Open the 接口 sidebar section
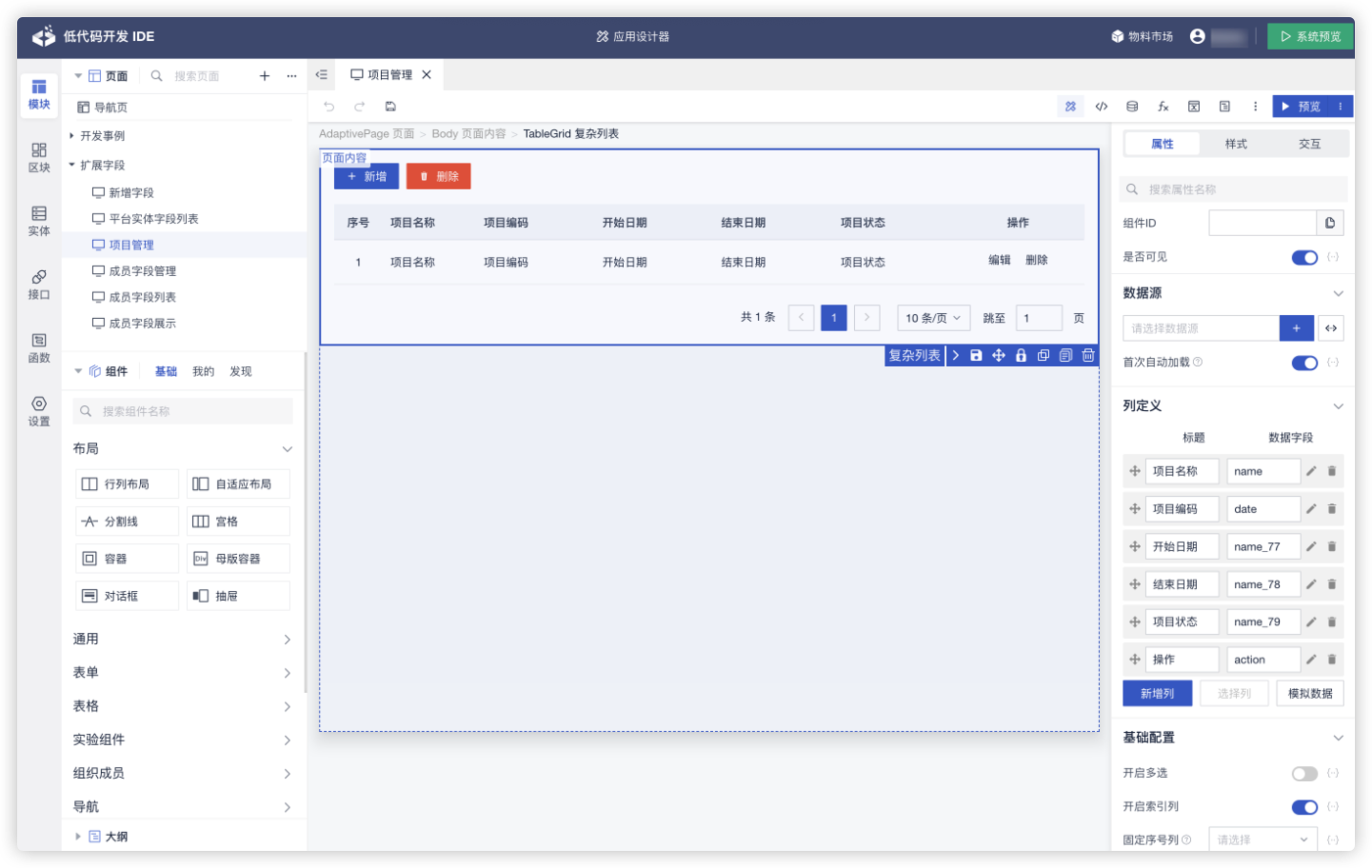The image size is (1372, 868). coord(39,285)
